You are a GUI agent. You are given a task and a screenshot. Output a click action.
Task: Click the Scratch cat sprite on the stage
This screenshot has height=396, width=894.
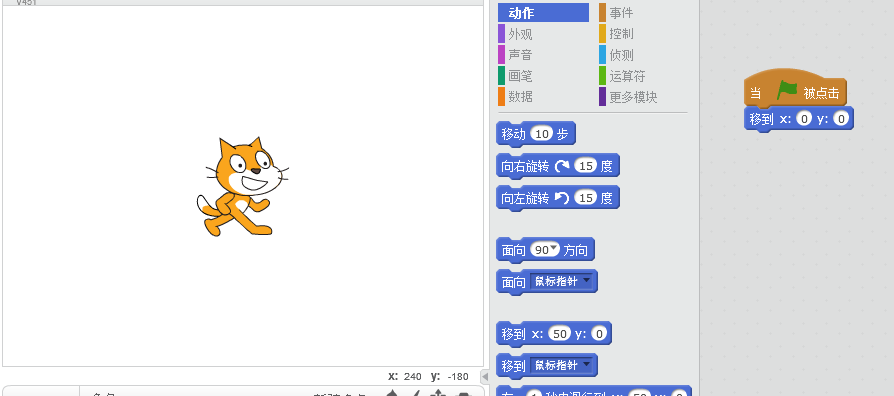click(x=242, y=187)
